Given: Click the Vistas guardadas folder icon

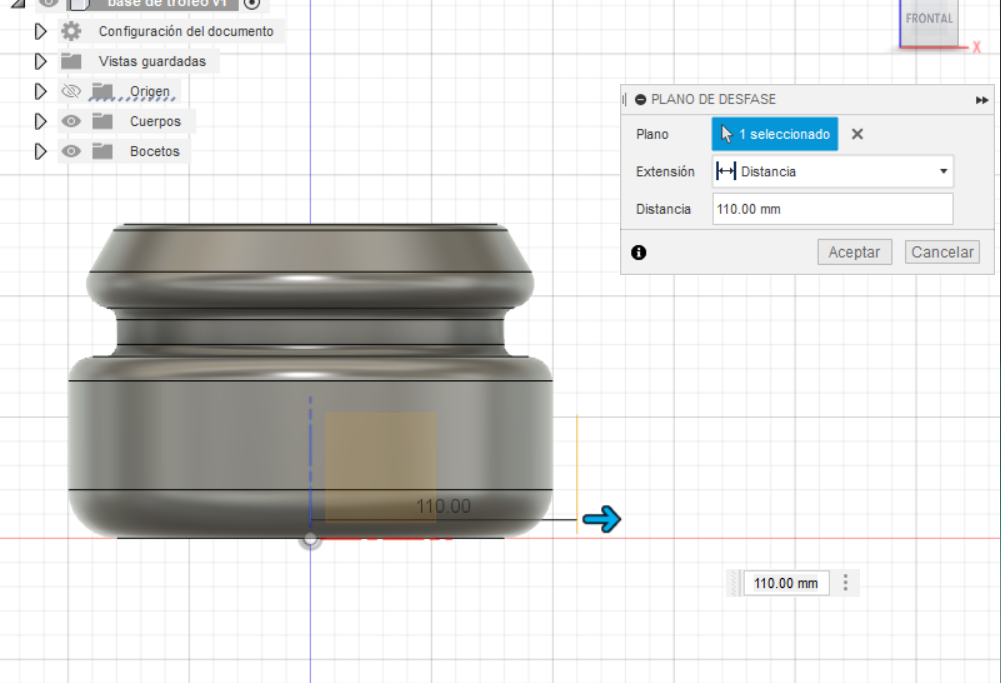Looking at the screenshot, I should [71, 61].
